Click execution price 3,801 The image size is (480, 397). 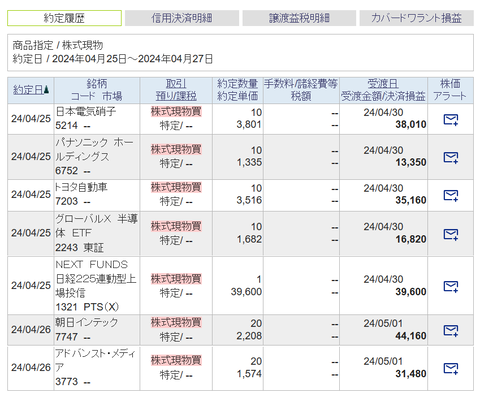pos(249,124)
